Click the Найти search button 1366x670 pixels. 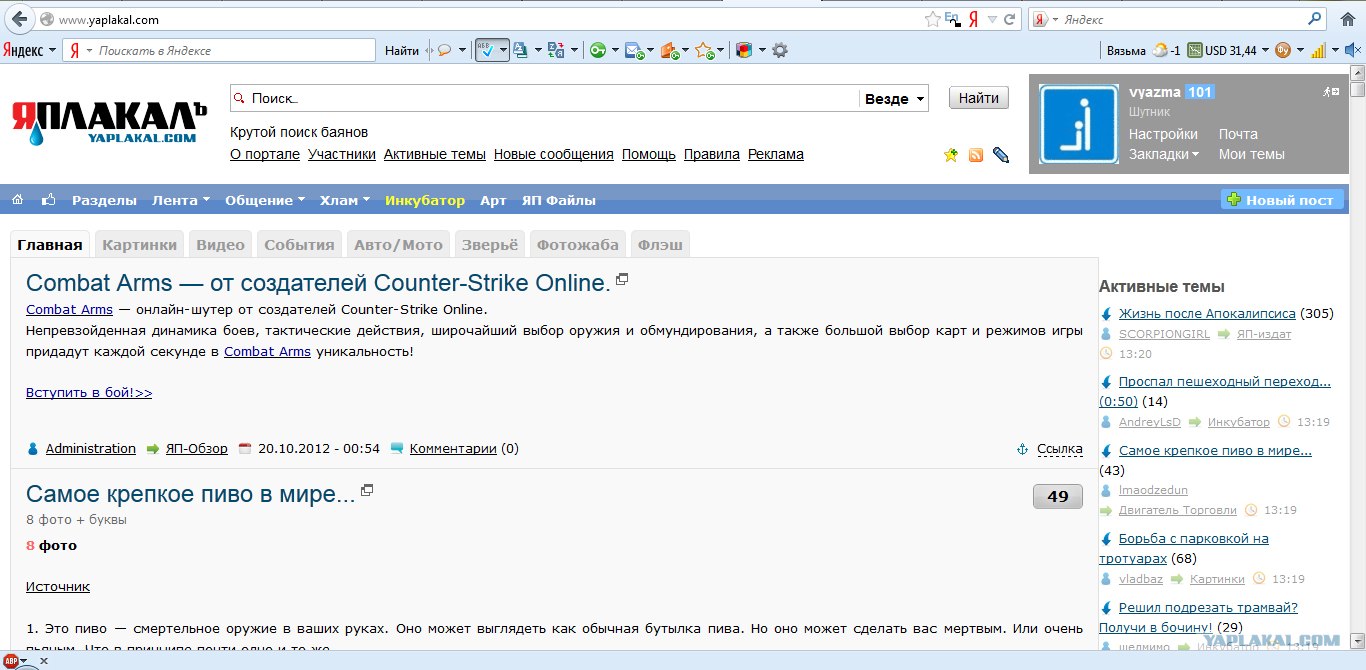tap(979, 98)
